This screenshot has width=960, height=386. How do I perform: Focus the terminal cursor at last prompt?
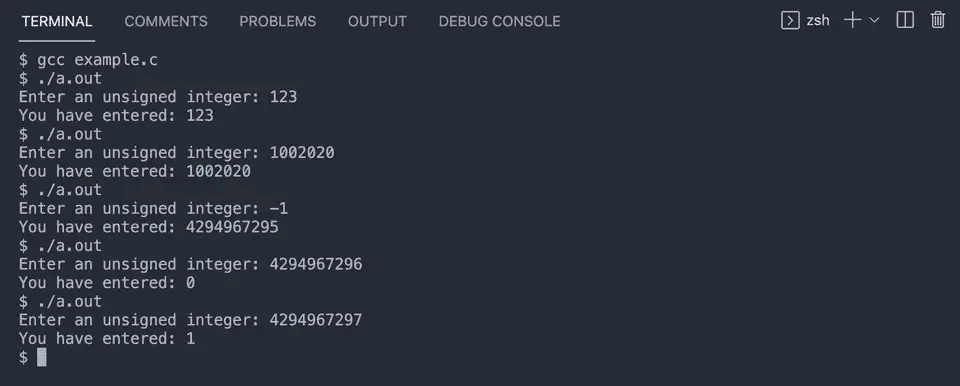click(42, 357)
